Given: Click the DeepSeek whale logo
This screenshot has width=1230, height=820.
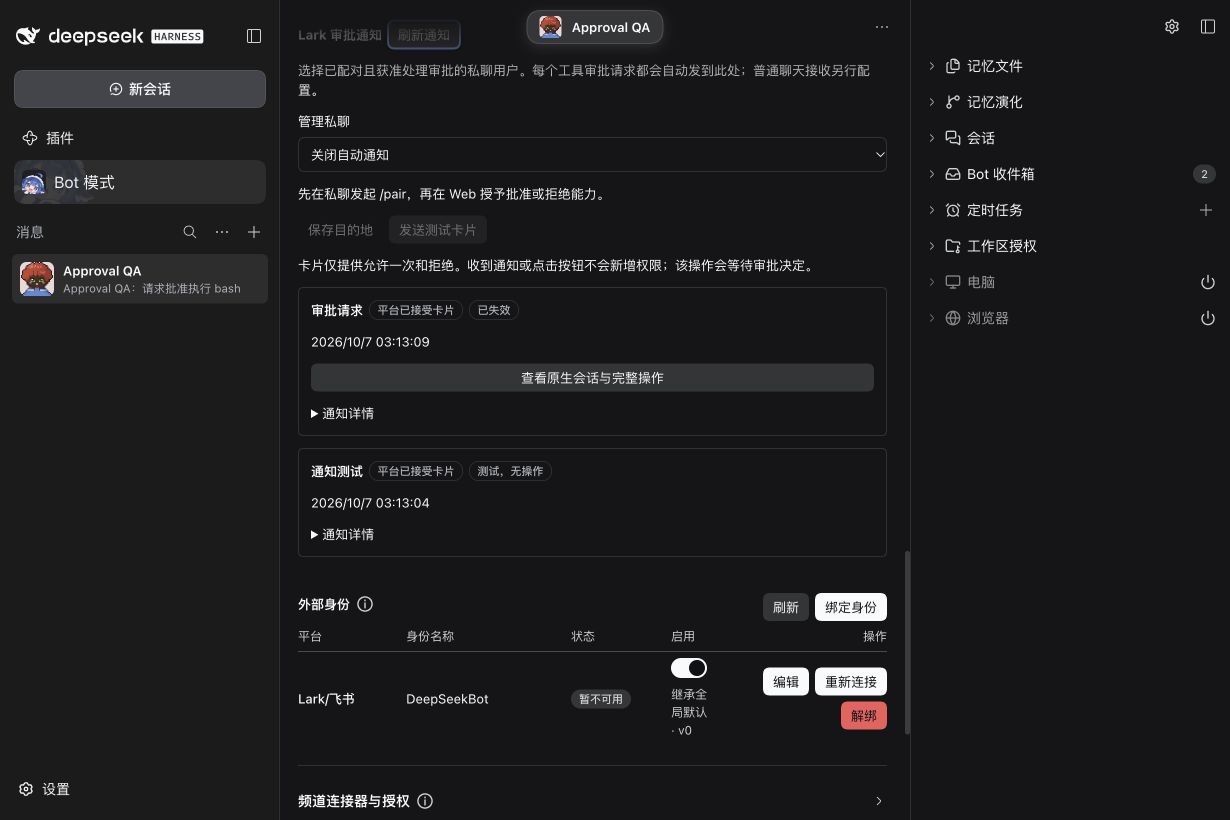Looking at the screenshot, I should click(x=28, y=36).
